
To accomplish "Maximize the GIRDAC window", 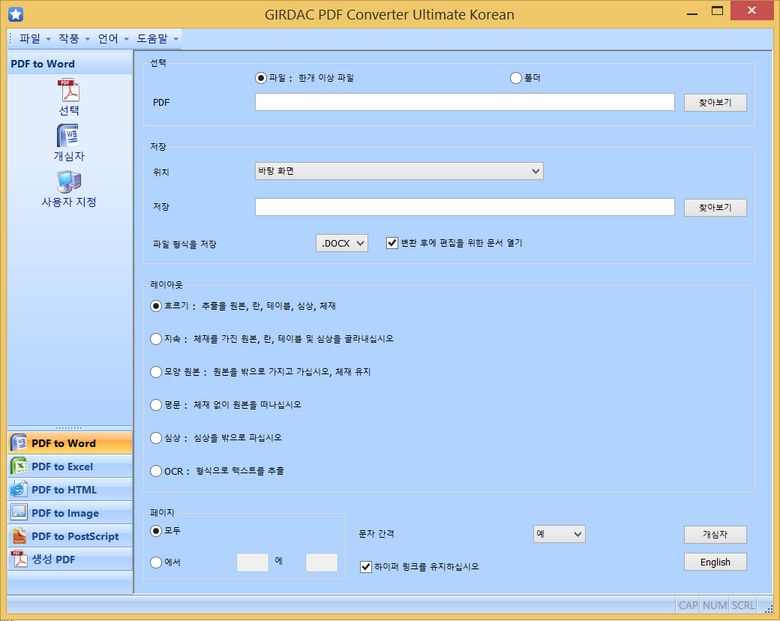I will coord(717,11).
